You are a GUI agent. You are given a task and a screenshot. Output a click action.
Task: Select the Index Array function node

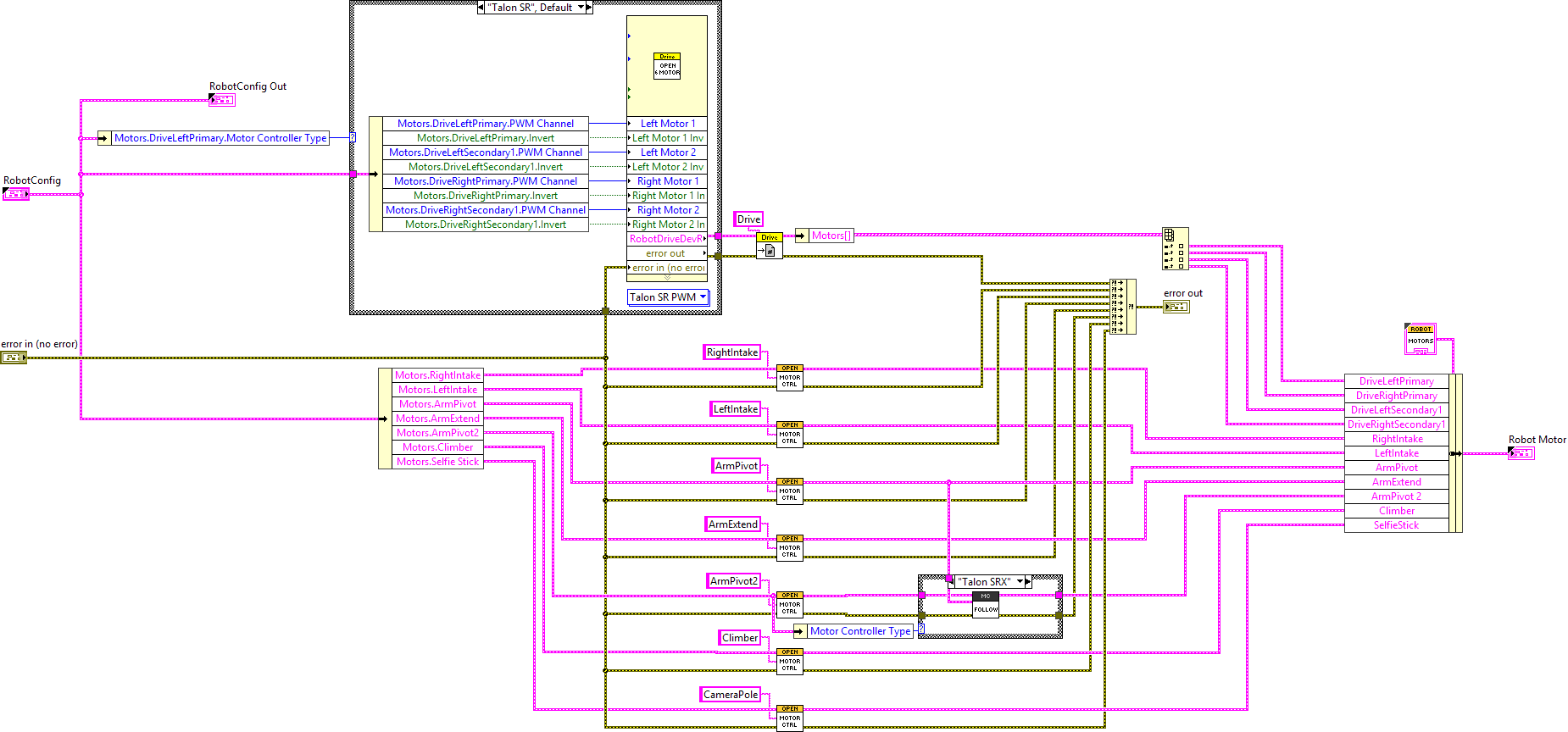point(1175,249)
